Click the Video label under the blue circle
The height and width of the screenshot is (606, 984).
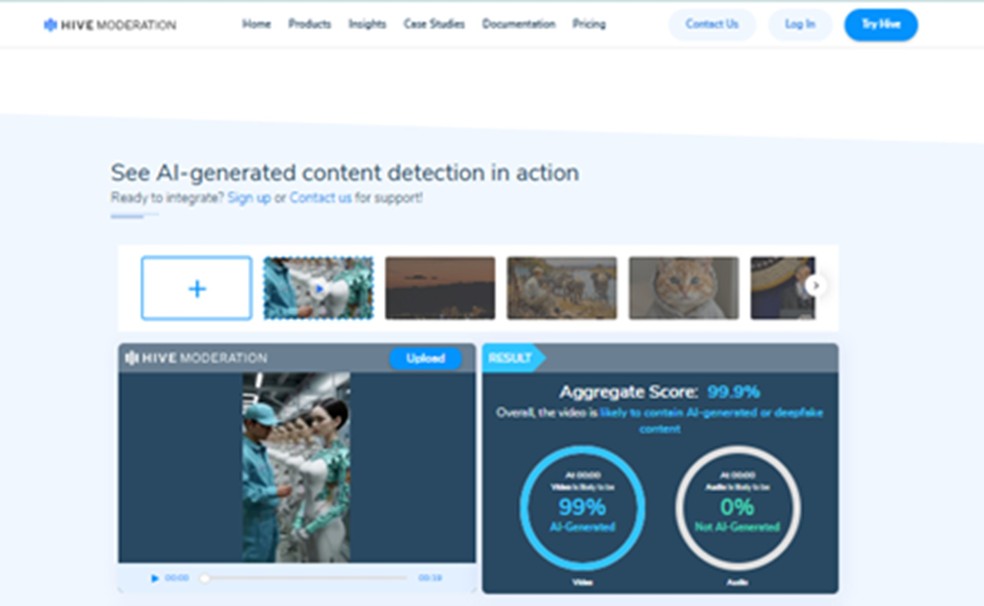click(x=582, y=582)
